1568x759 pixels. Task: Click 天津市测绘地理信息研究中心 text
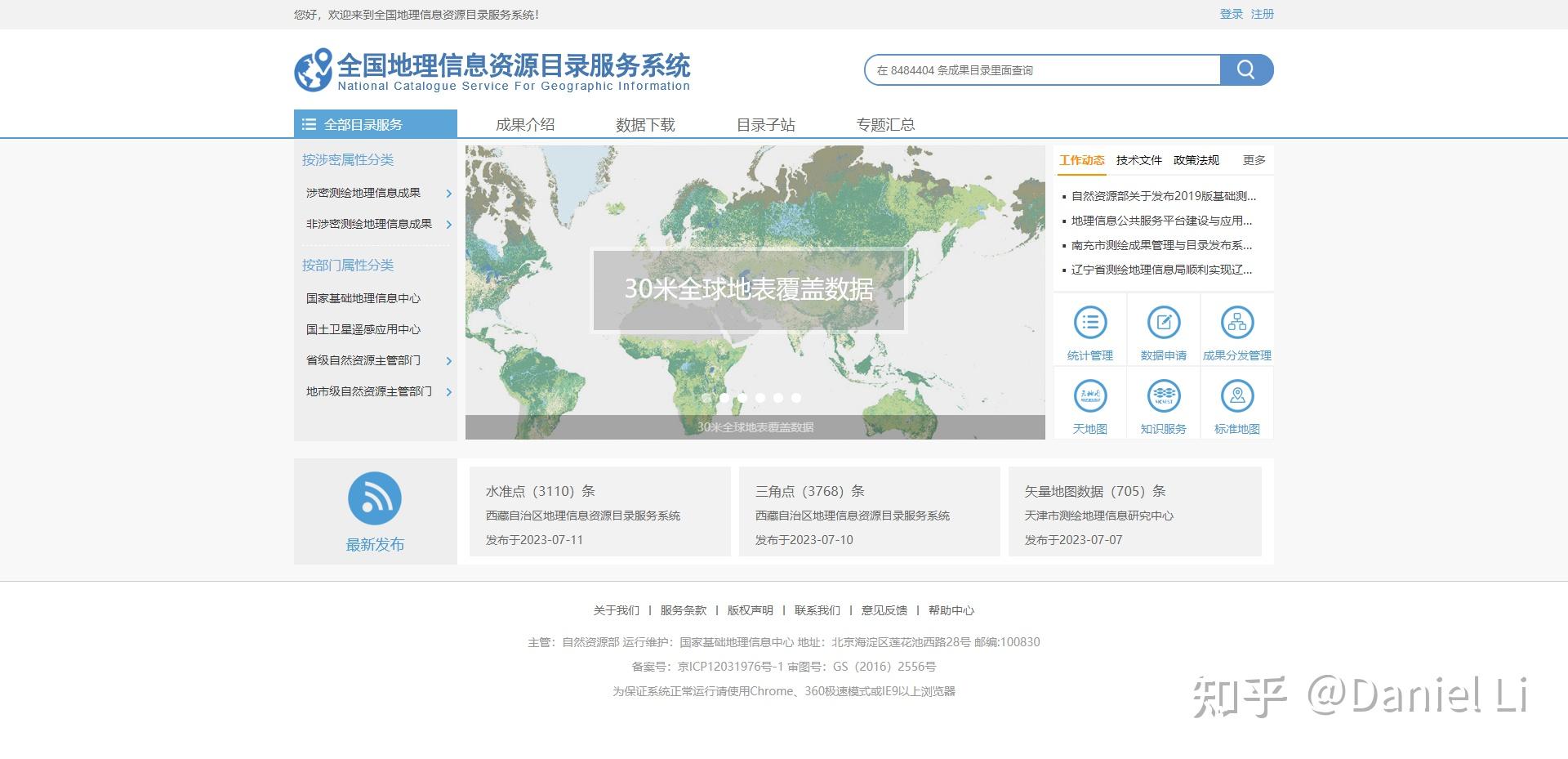1099,516
